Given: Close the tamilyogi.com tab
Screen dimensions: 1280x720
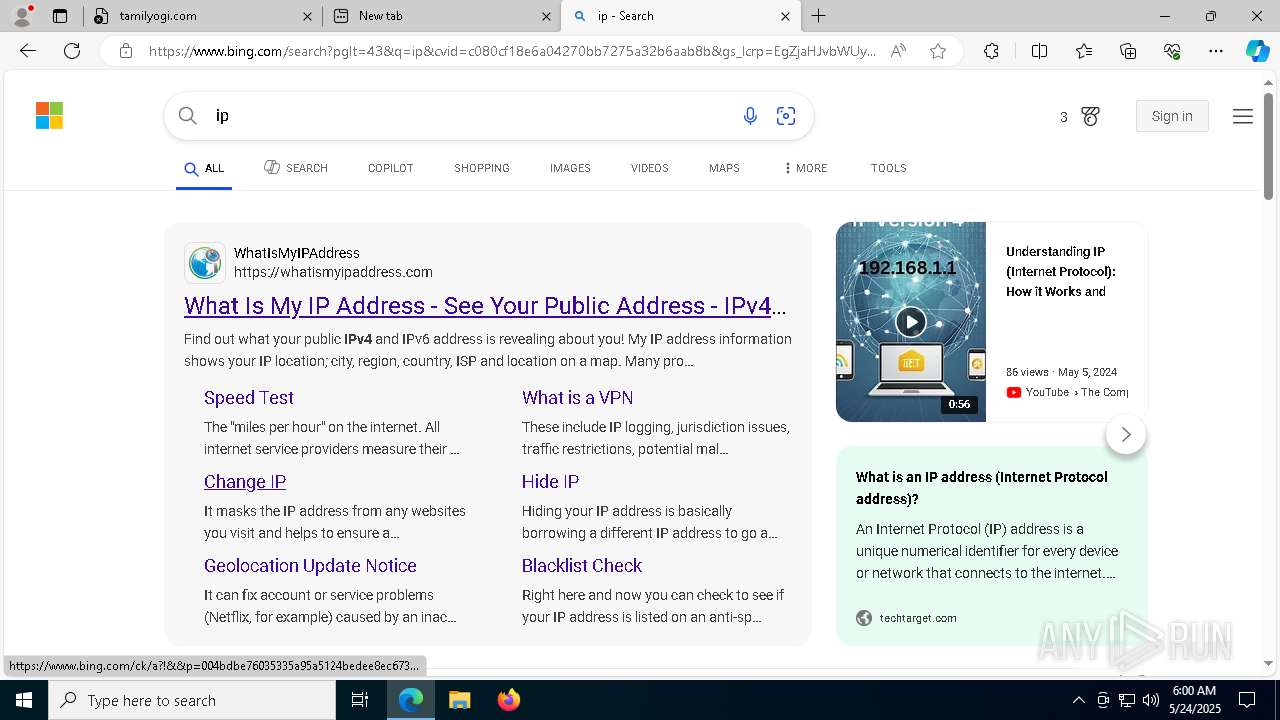Looking at the screenshot, I should tap(307, 16).
